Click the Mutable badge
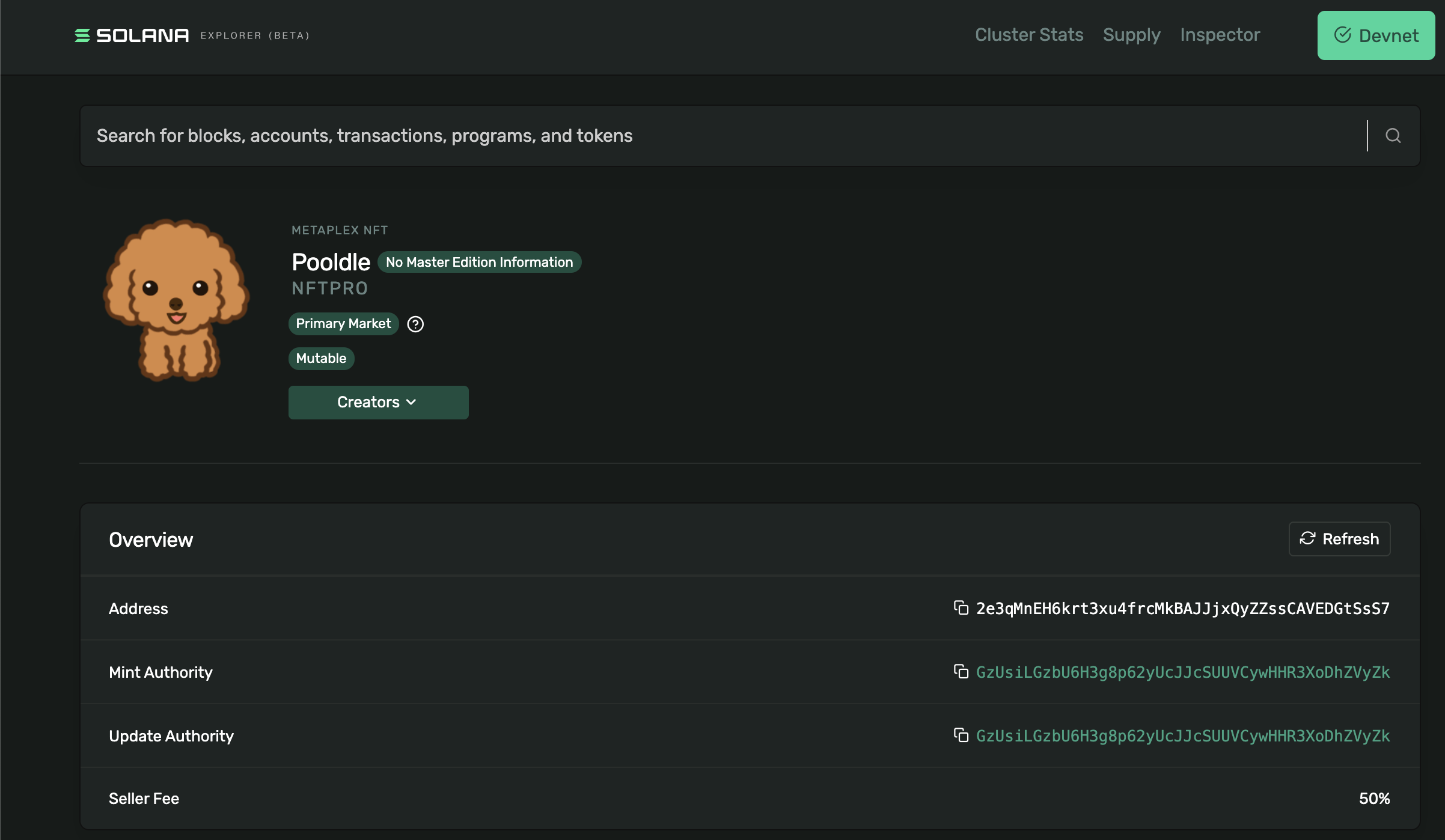This screenshot has height=840, width=1445. click(x=321, y=359)
